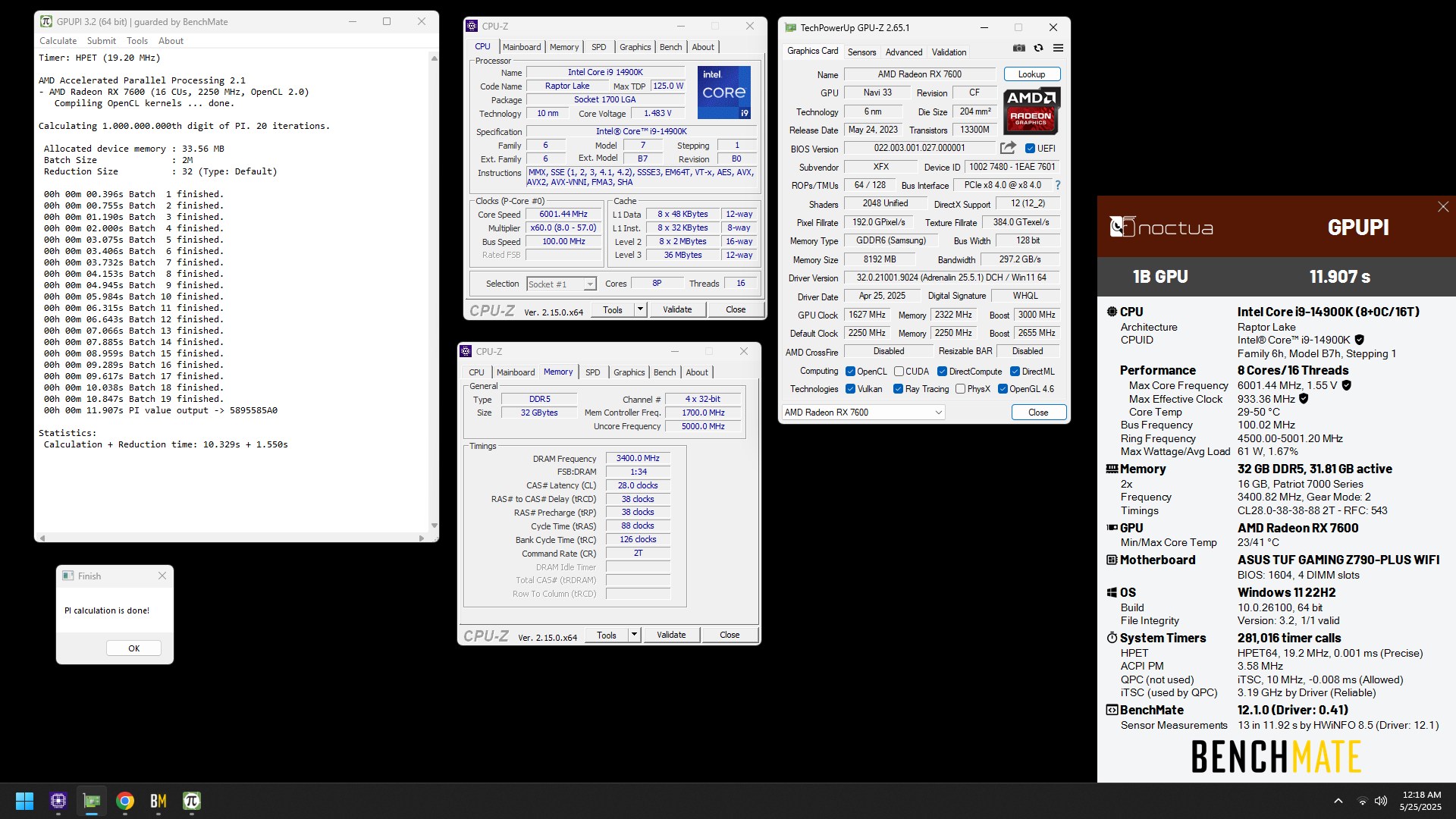Open Graphics tab in CPU-Z Memory window
Image resolution: width=1456 pixels, height=819 pixels.
(629, 372)
